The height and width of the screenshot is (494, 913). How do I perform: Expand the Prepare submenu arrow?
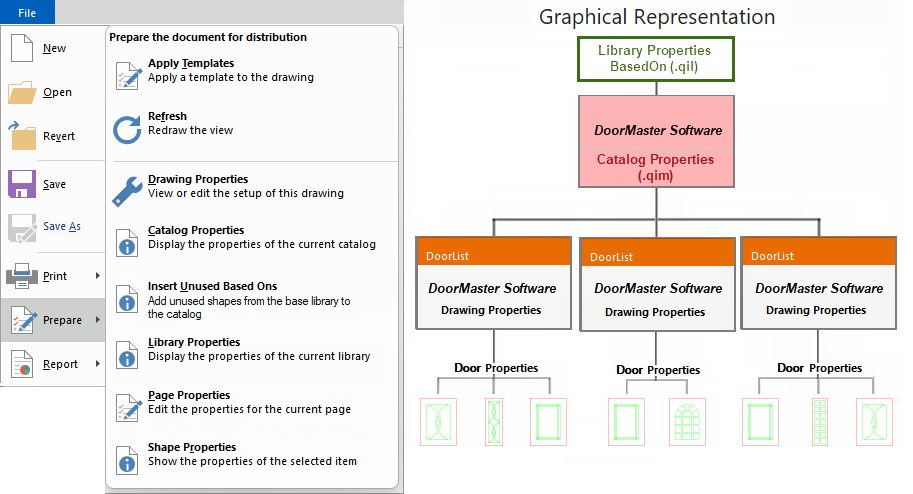pyautogui.click(x=97, y=320)
